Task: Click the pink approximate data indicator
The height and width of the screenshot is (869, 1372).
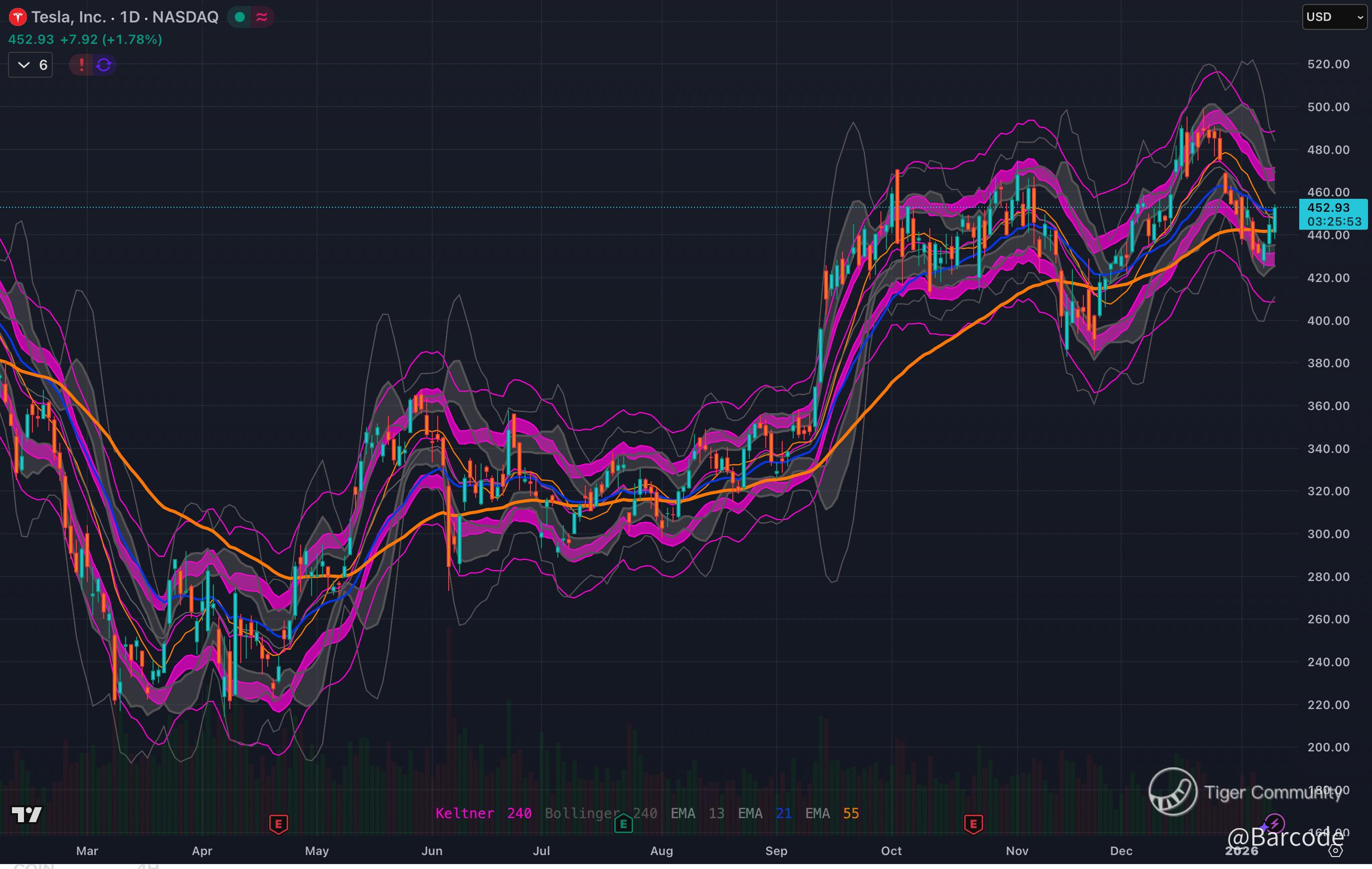Action: click(x=262, y=17)
